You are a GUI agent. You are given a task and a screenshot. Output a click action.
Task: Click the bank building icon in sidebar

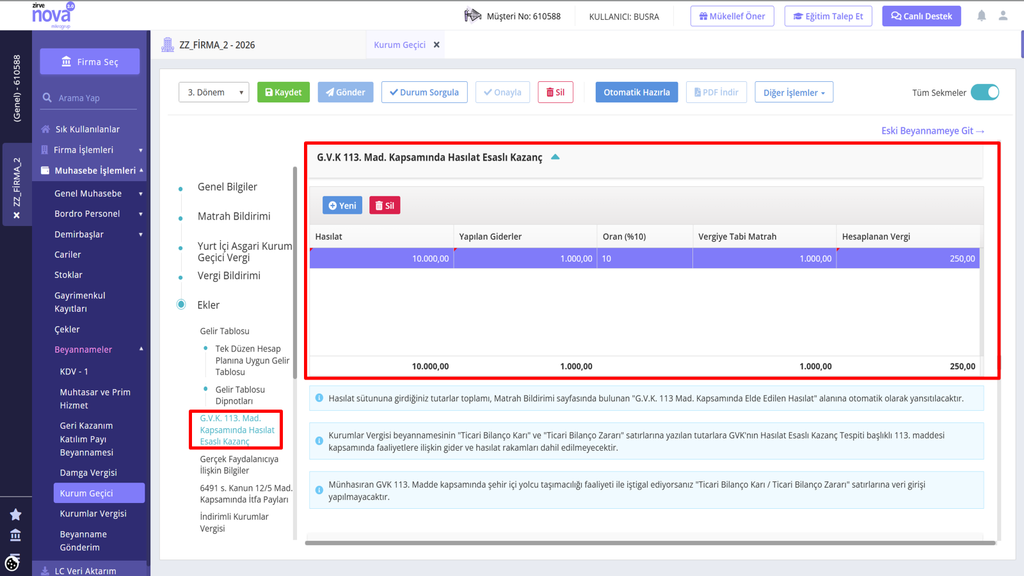pos(16,536)
